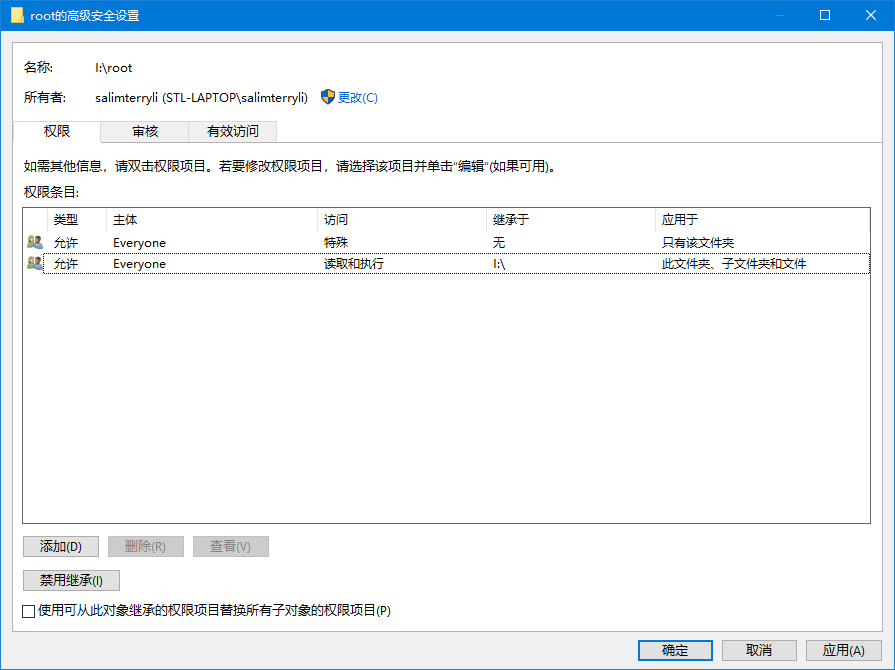Sort by the 类型 column header
Viewport: 895px width, 670px height.
pyautogui.click(x=77, y=220)
